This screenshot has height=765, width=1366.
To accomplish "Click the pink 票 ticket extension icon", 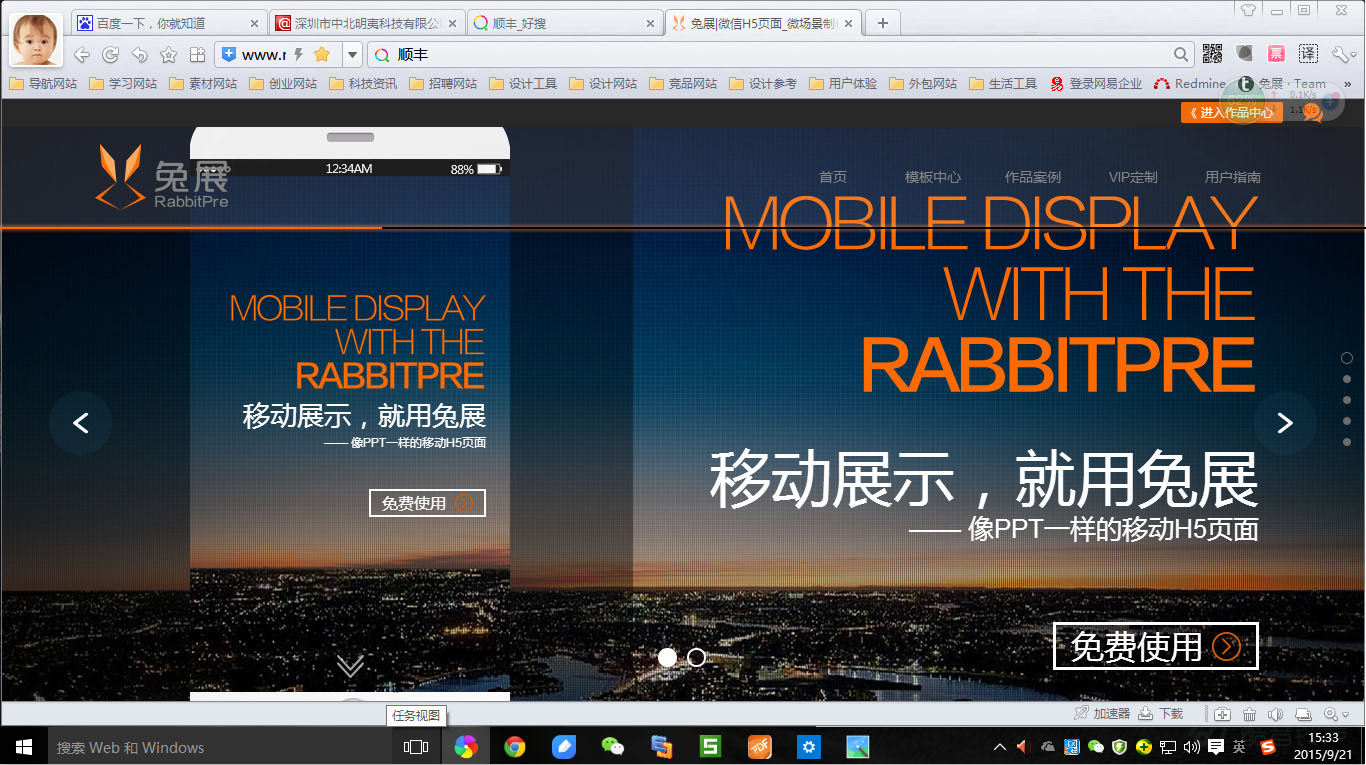I will pyautogui.click(x=1276, y=54).
